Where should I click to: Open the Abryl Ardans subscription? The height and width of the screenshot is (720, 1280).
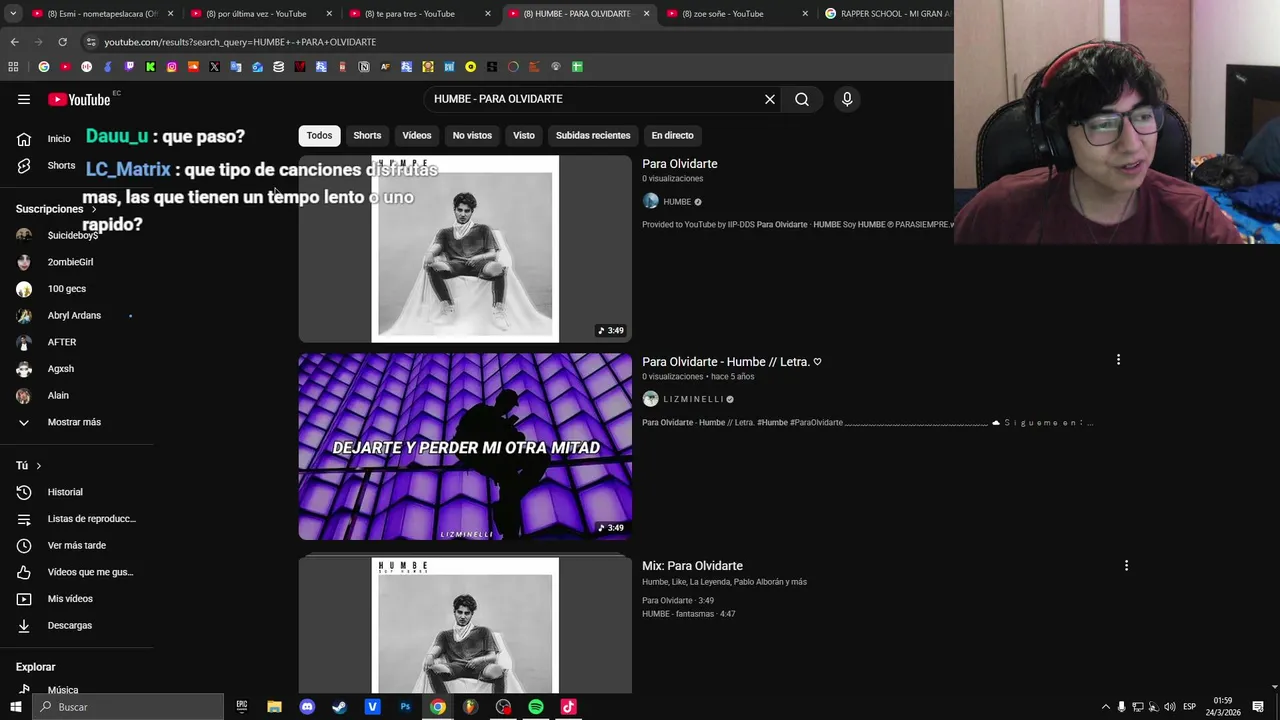coord(76,315)
